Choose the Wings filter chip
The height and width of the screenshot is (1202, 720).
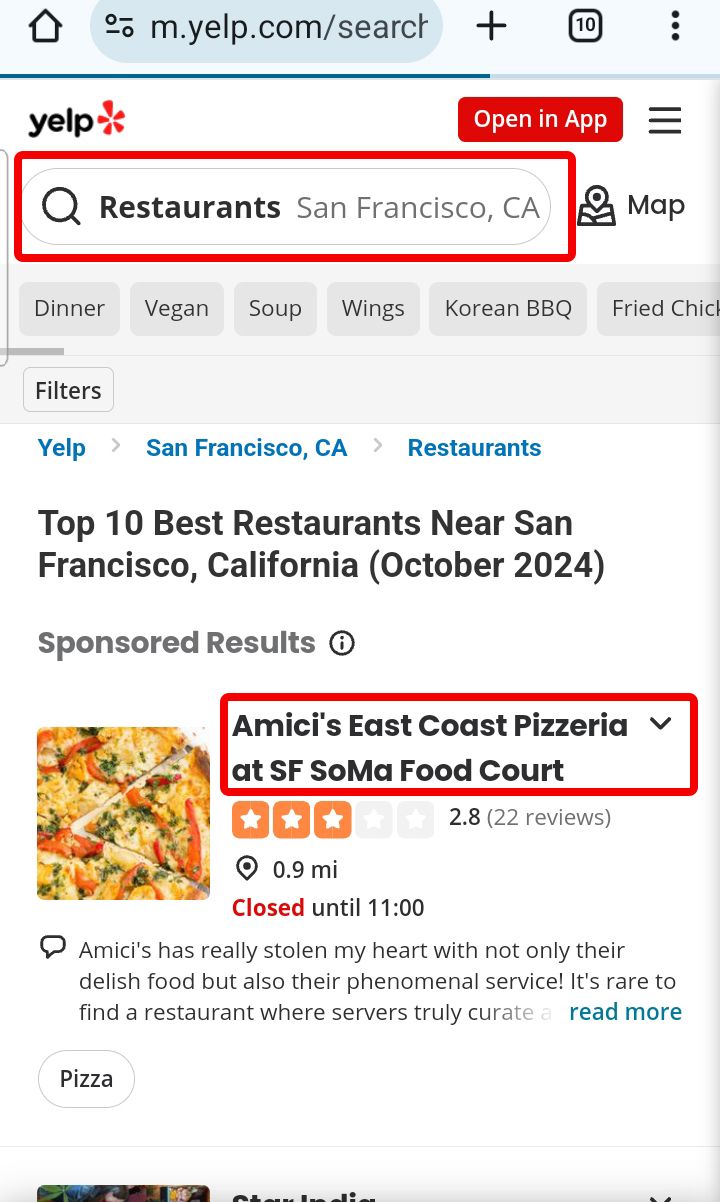(373, 308)
